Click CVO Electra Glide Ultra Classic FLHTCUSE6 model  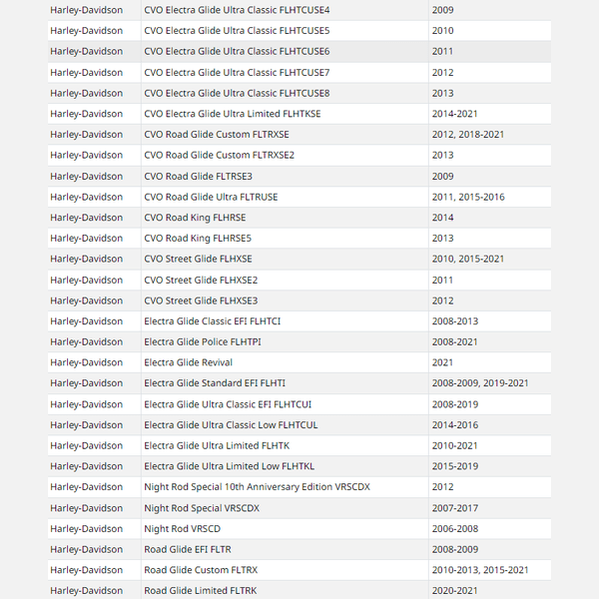coord(236,52)
